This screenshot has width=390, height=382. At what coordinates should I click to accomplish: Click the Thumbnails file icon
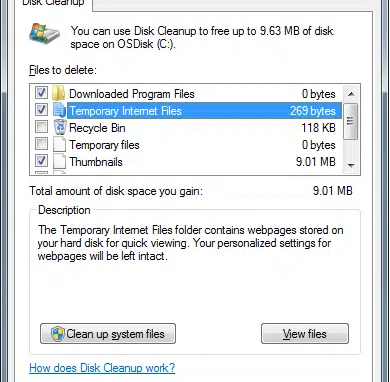click(x=59, y=162)
